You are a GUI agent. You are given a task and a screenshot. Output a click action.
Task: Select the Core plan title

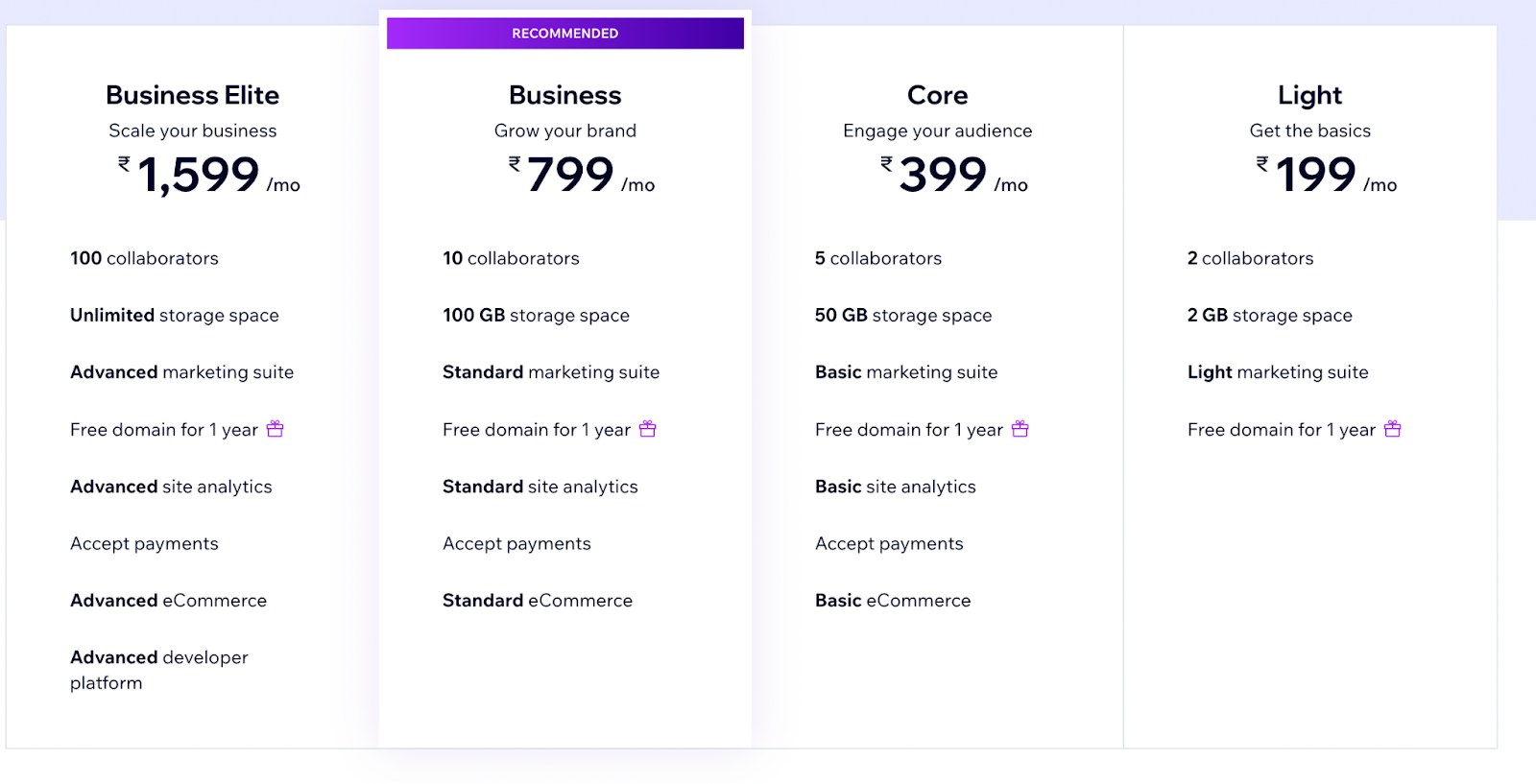(938, 95)
